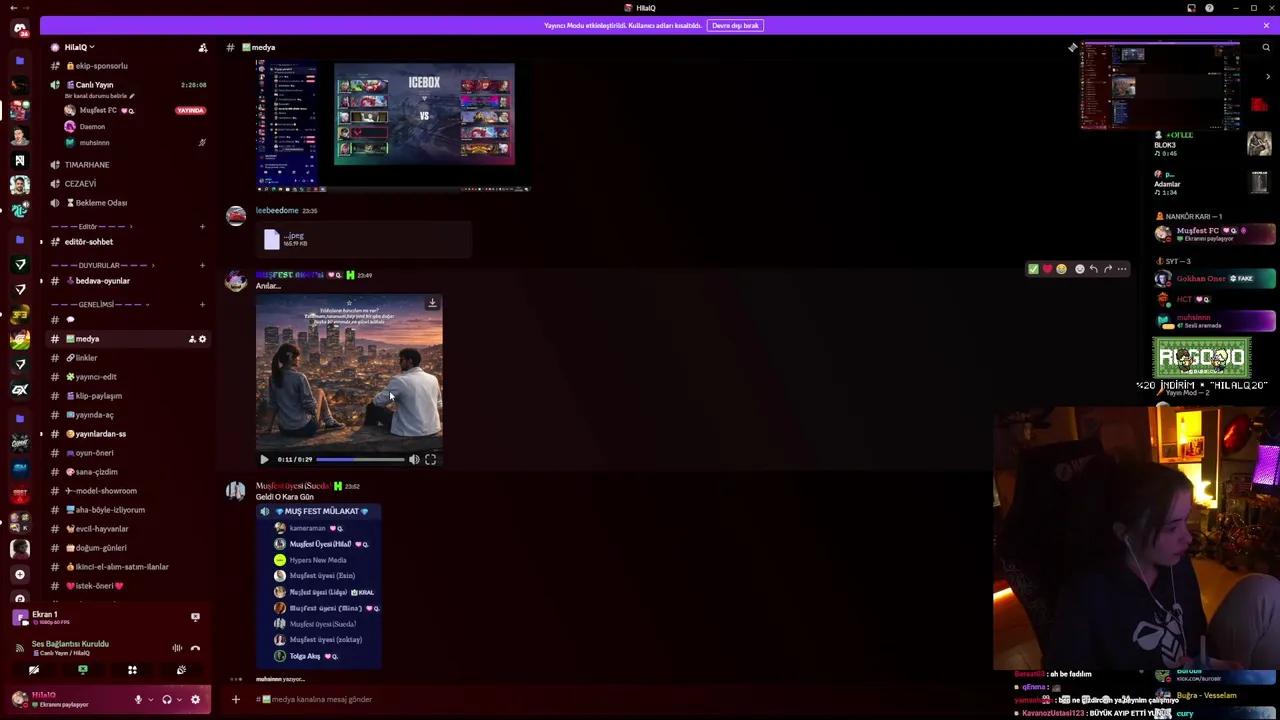1280x720 pixels.
Task: Open microphone input options arrow
Action: pyautogui.click(x=150, y=700)
